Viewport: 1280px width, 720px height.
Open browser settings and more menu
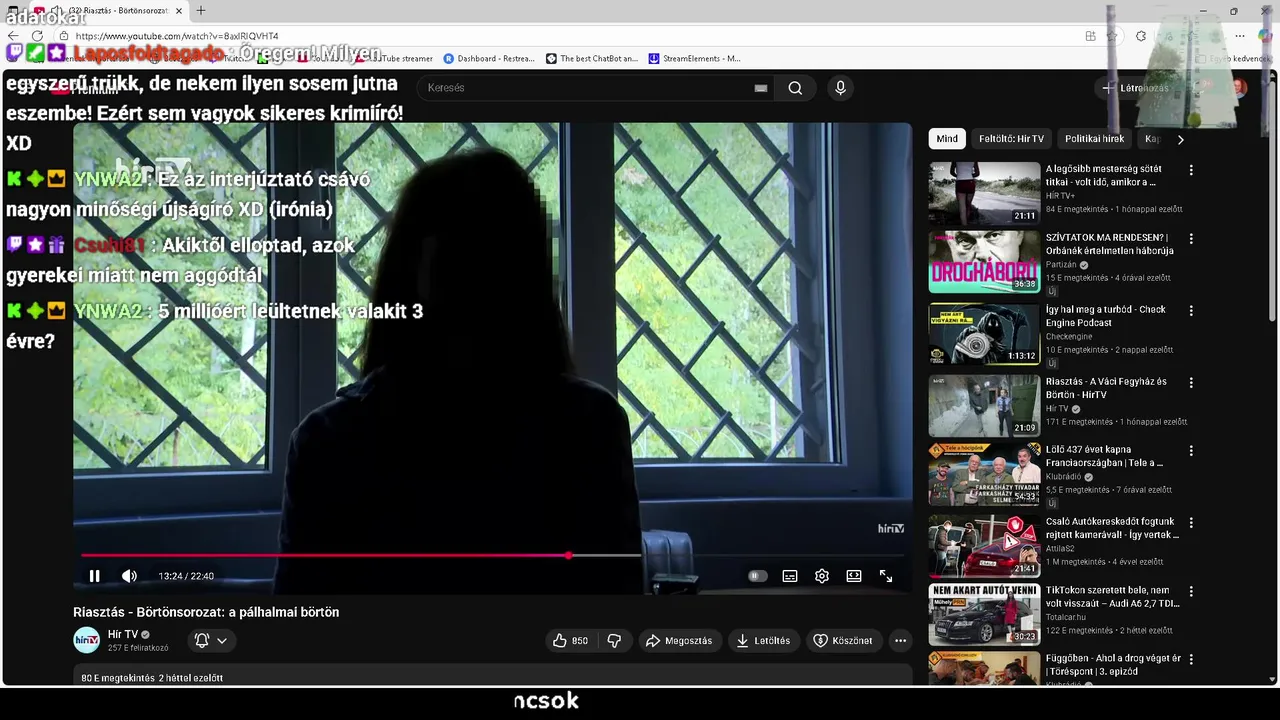coord(1240,36)
